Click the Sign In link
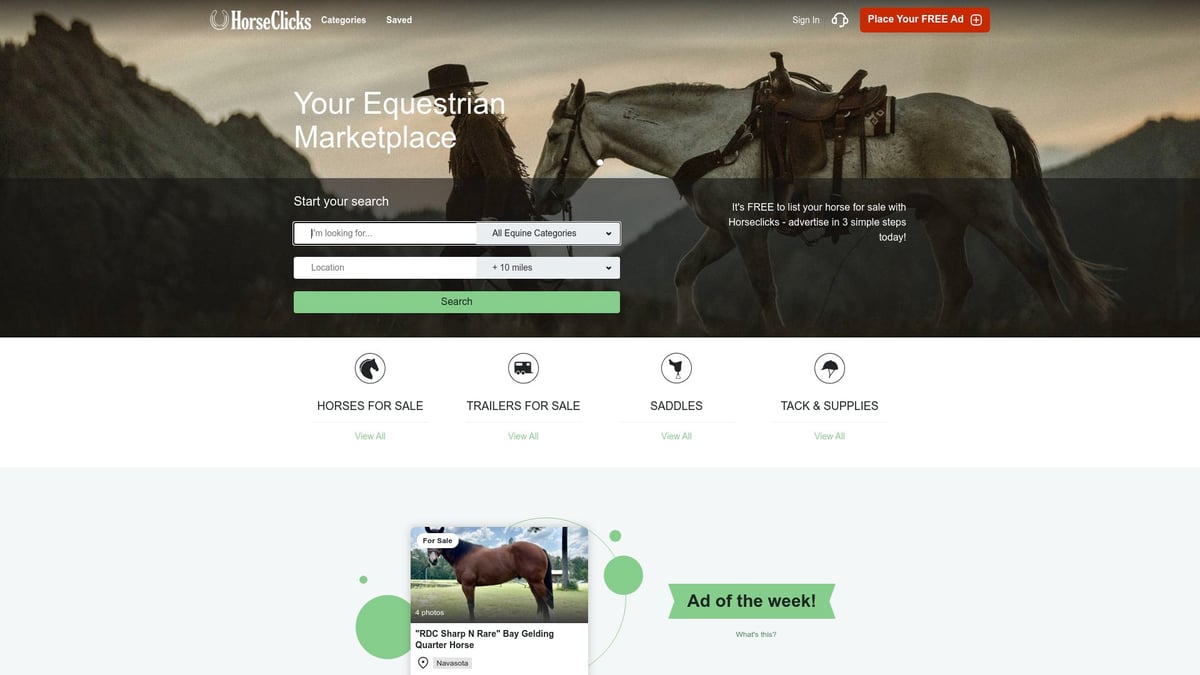The image size is (1200, 675). point(806,20)
